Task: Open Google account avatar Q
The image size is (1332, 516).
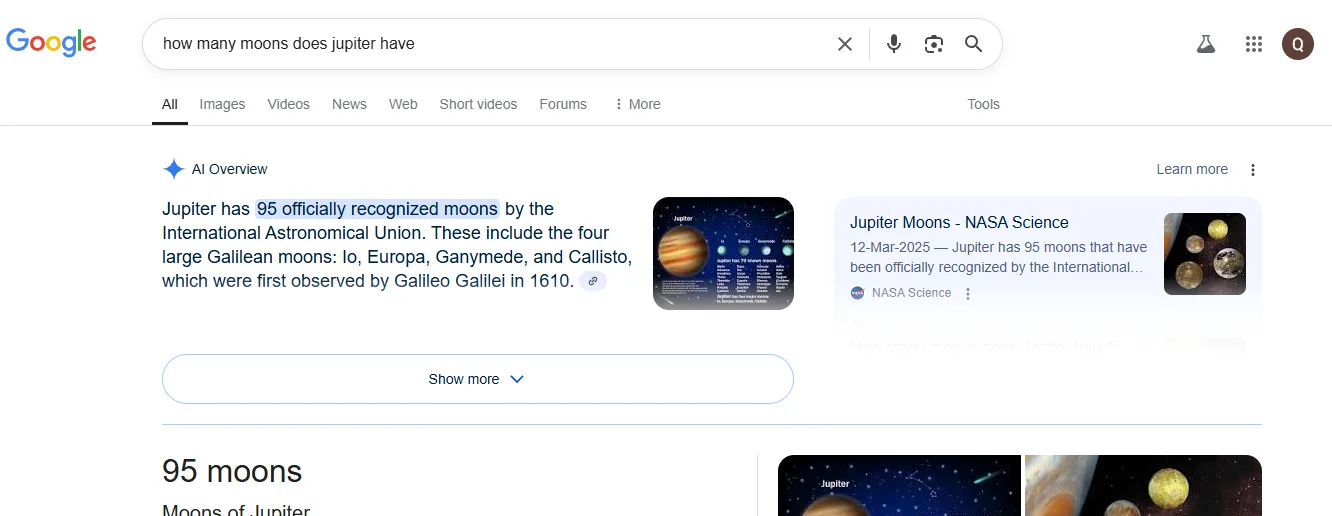Action: coord(1298,44)
